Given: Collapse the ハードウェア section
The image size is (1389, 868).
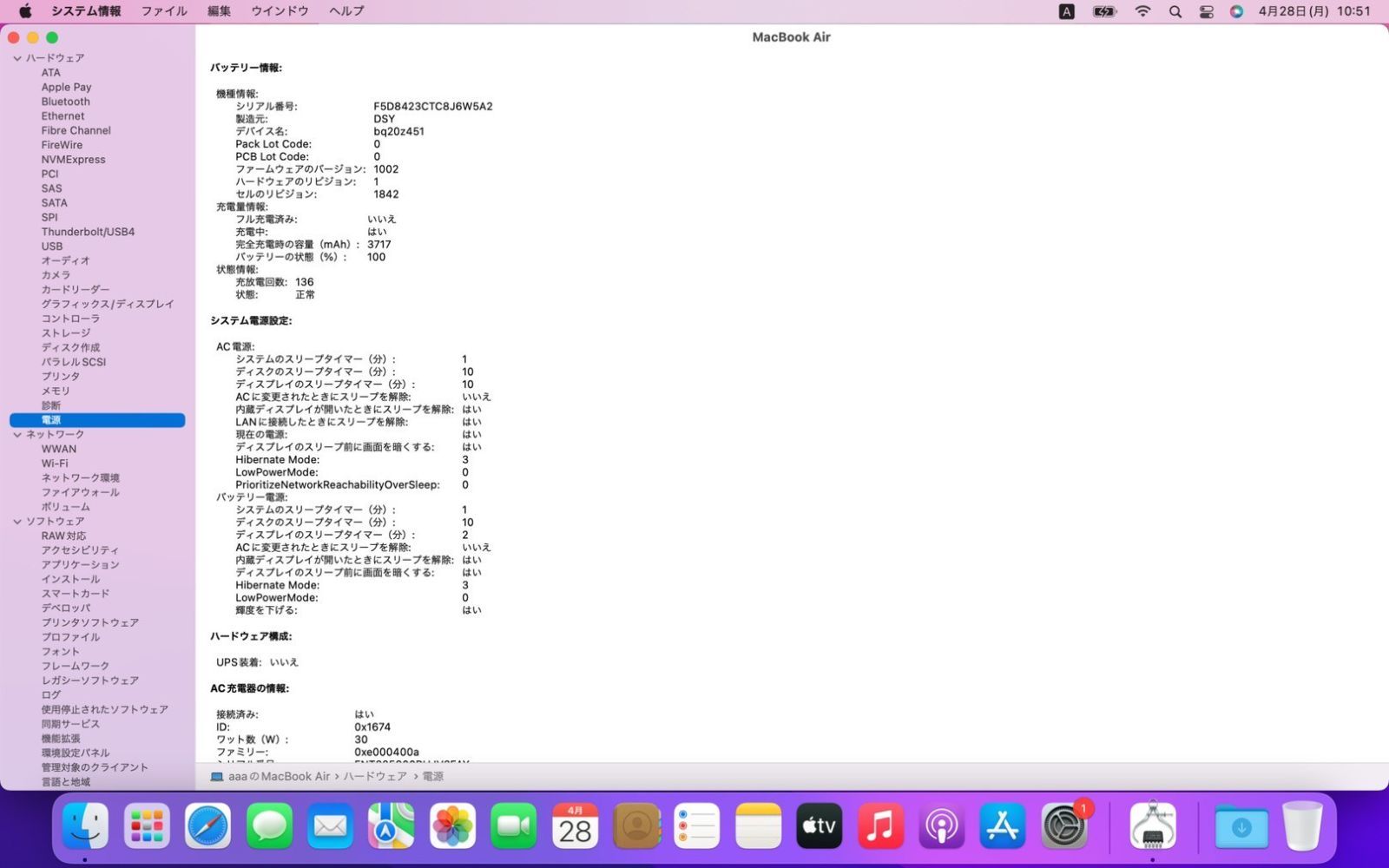Looking at the screenshot, I should 17,58.
